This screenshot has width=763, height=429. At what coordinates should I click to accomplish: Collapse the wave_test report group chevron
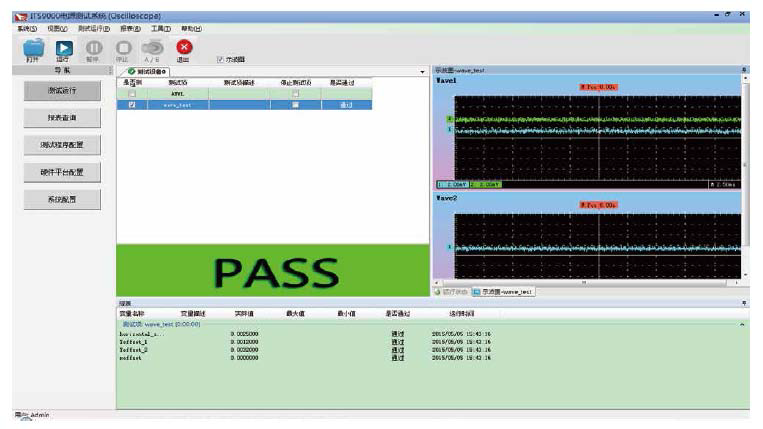pos(742,324)
